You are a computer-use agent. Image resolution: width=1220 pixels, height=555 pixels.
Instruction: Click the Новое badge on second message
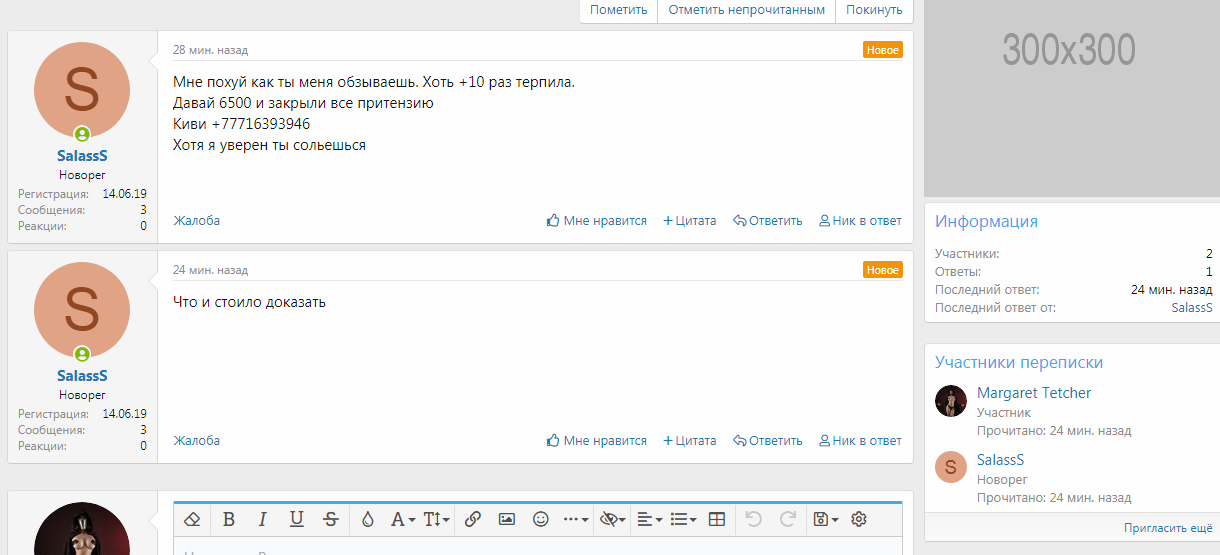pyautogui.click(x=883, y=270)
